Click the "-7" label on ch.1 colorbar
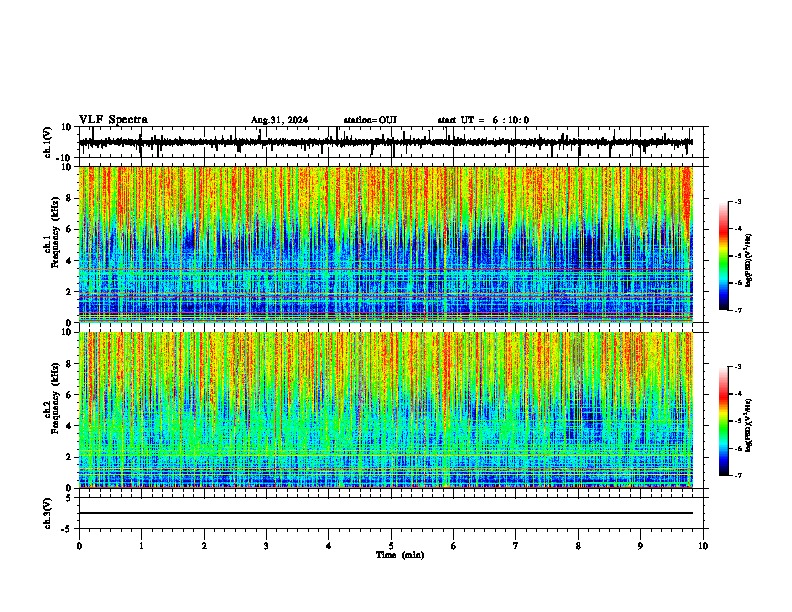The height and width of the screenshot is (612, 792). click(x=738, y=310)
